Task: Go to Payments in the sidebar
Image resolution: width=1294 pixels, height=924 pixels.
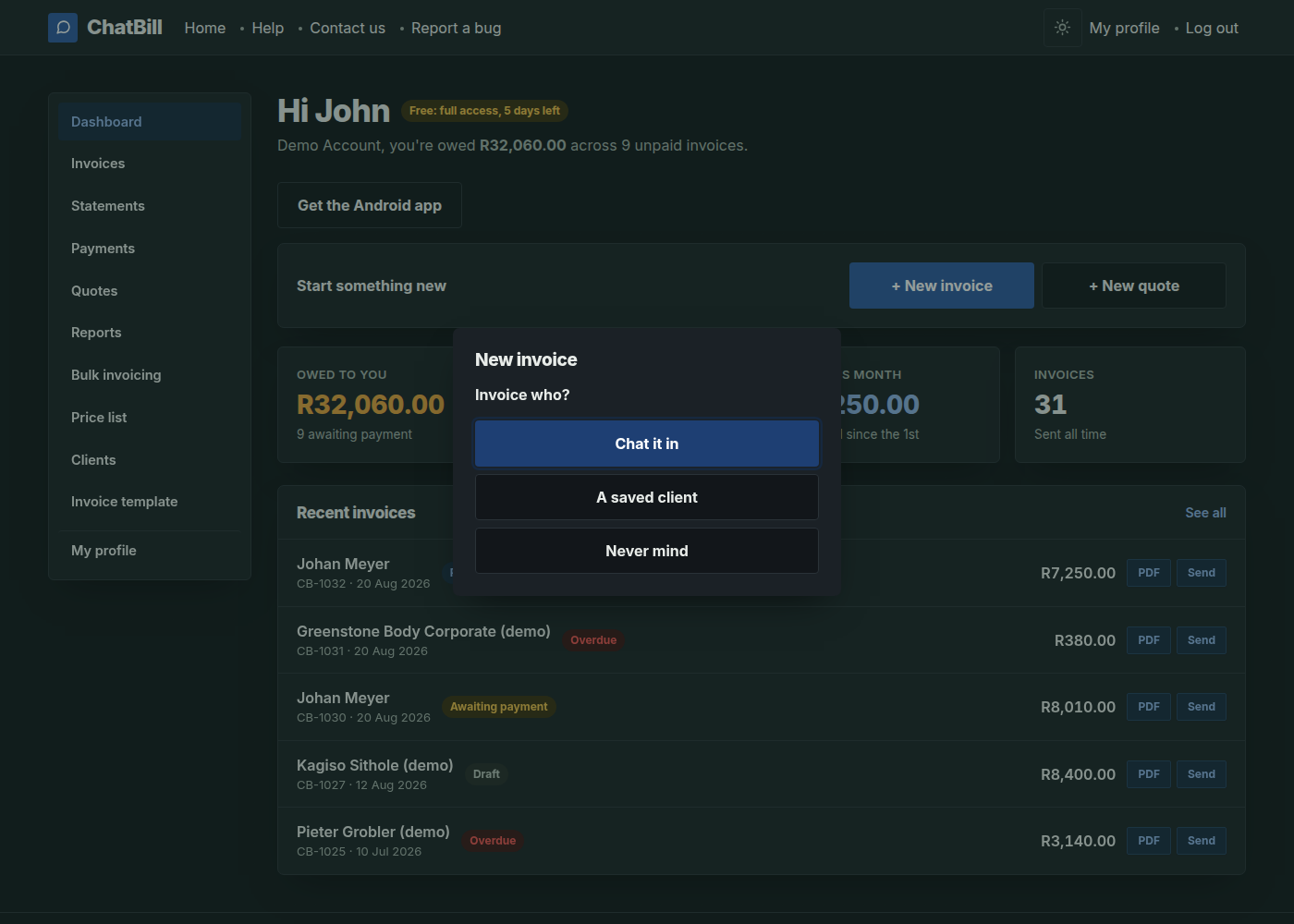Action: [x=150, y=249]
